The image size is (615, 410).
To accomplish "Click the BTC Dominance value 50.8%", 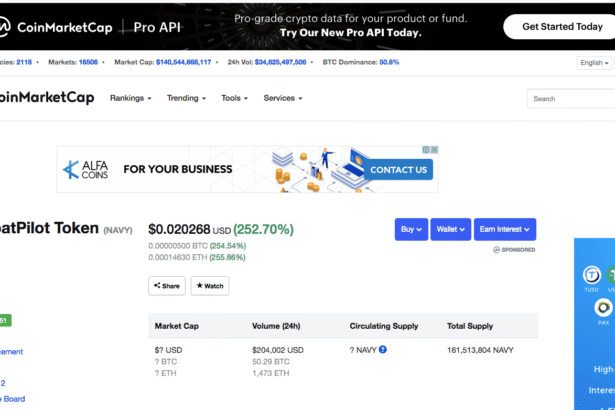I will point(389,62).
